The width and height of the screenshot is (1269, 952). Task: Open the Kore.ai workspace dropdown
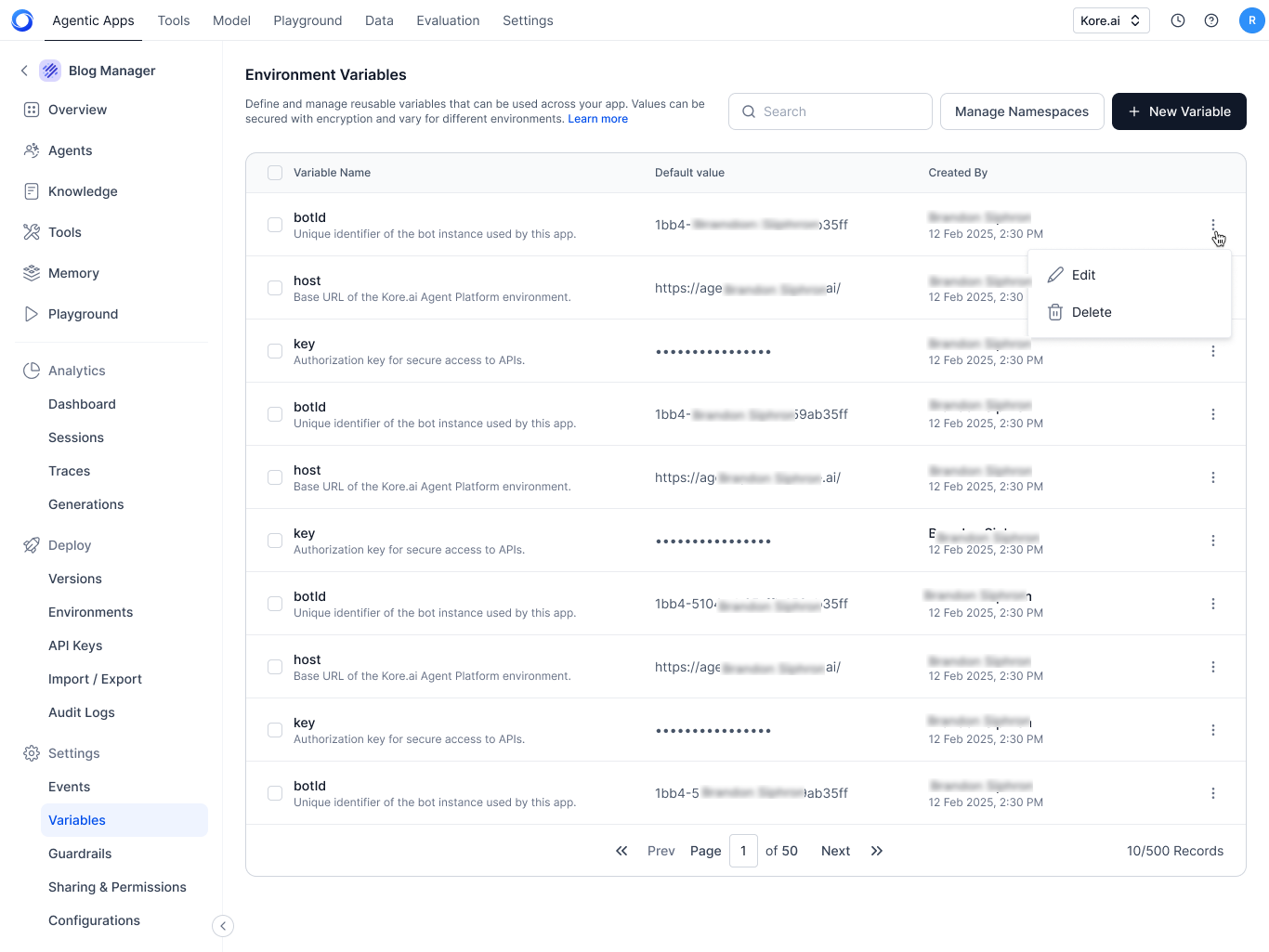tap(1110, 20)
